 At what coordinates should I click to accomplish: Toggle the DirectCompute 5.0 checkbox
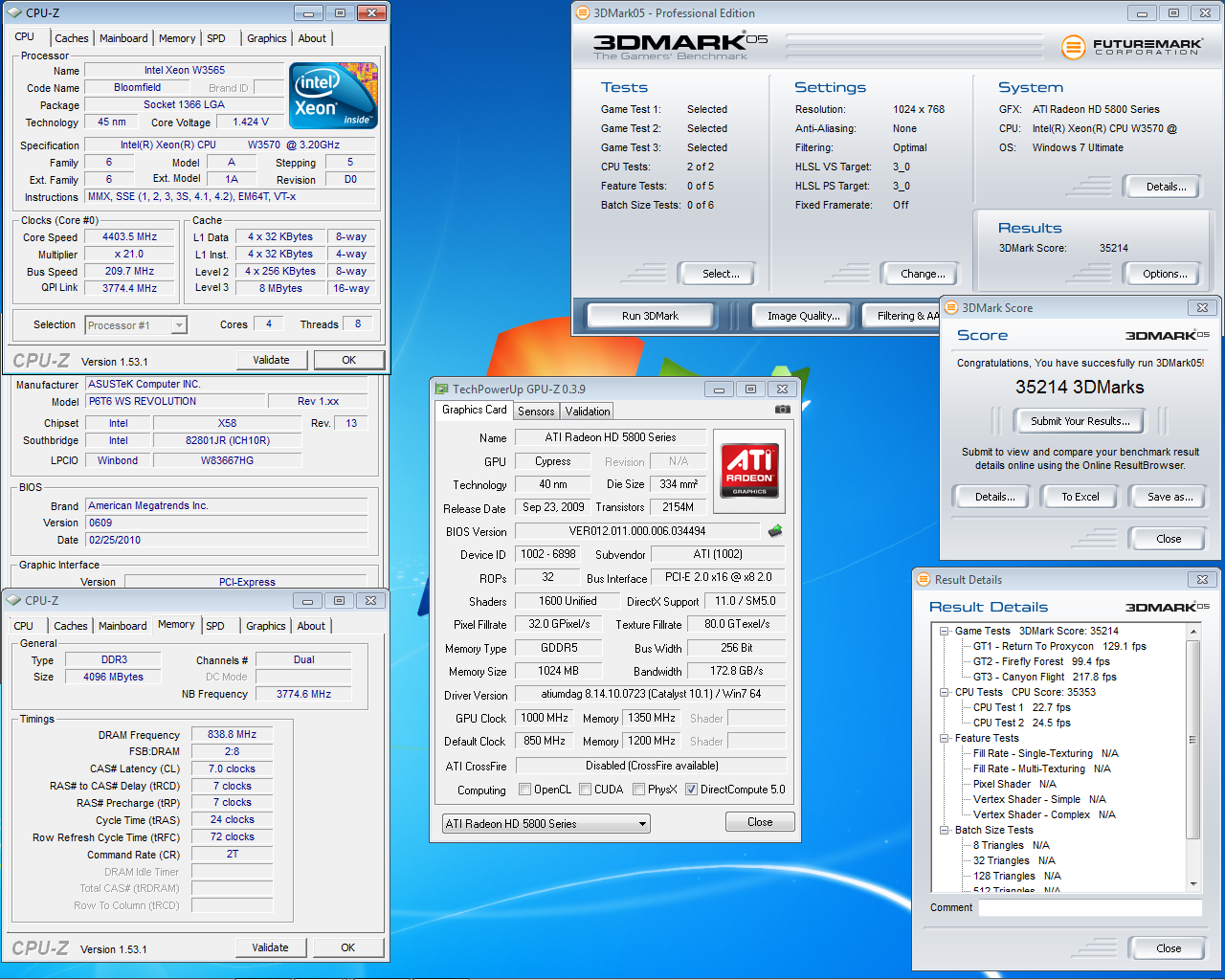click(691, 790)
